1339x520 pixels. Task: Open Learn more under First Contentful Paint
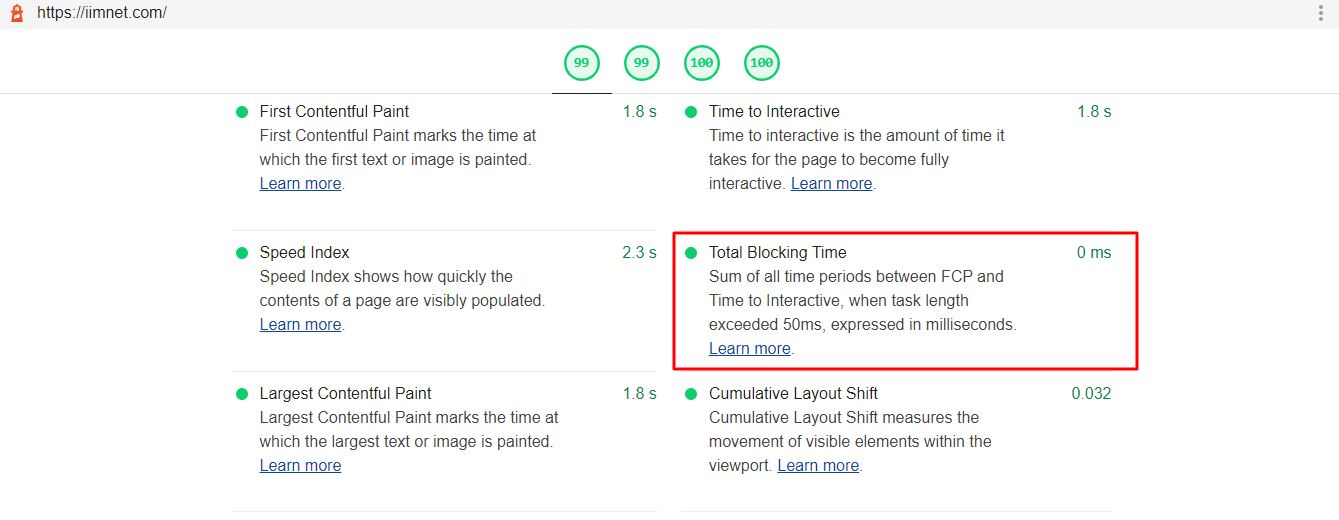(x=300, y=184)
